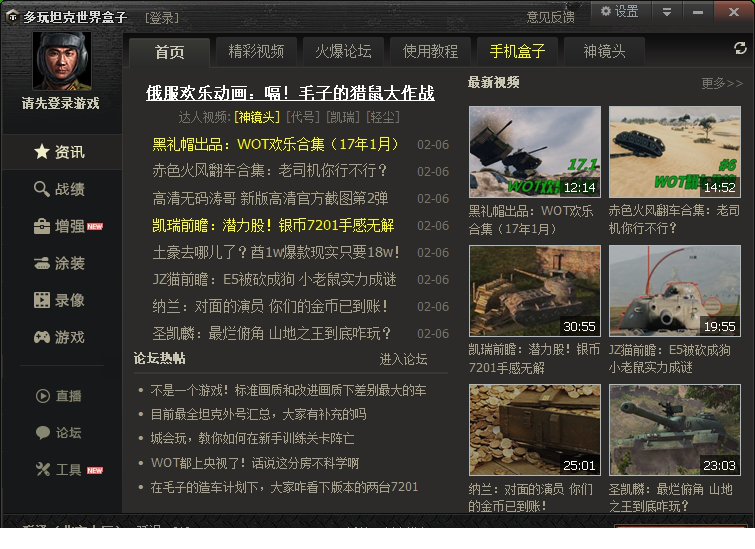Switch to the 使用教程 tab

click(x=430, y=51)
